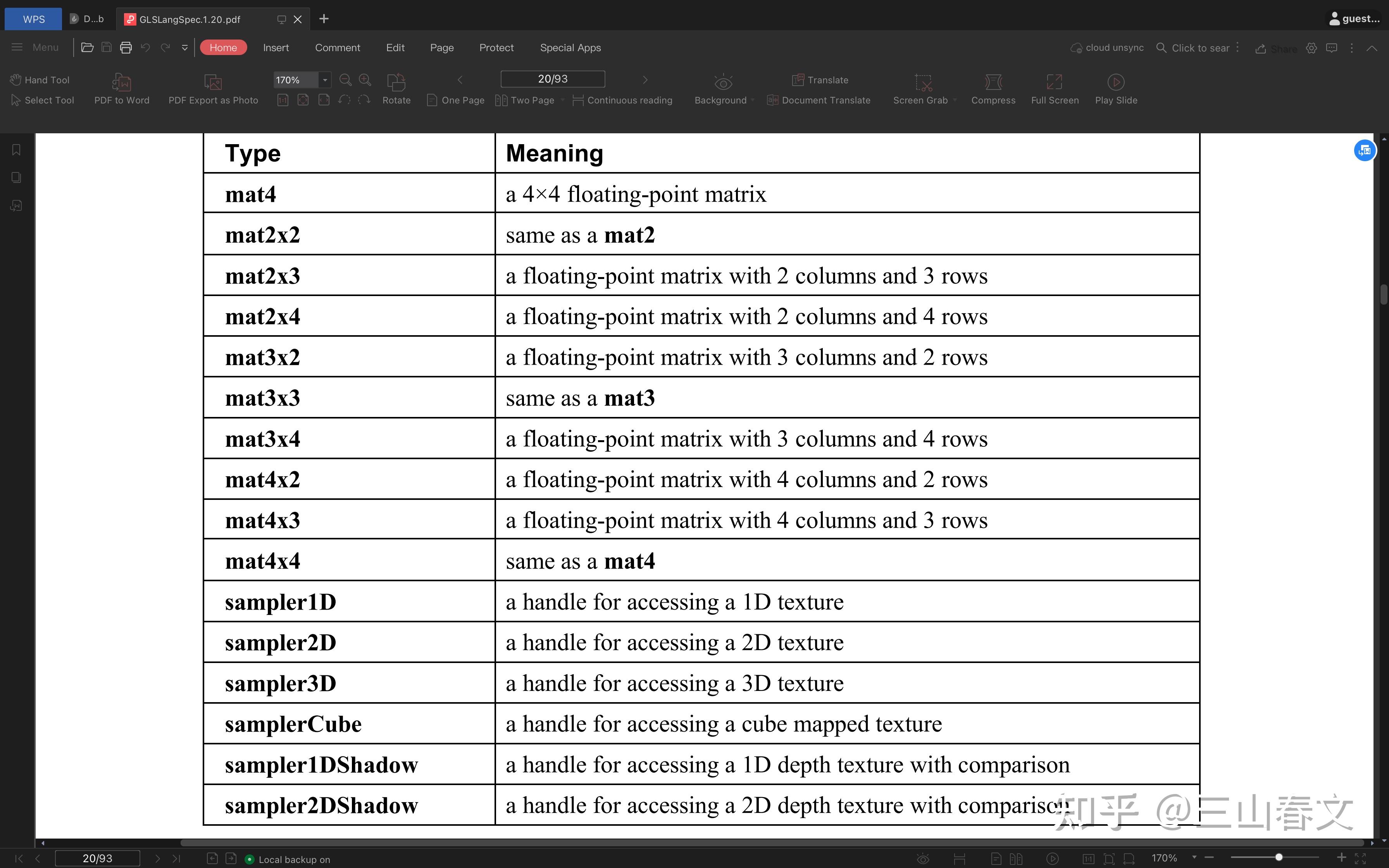Click the cloud unsync button
Viewport: 1389px width, 868px height.
1107,48
